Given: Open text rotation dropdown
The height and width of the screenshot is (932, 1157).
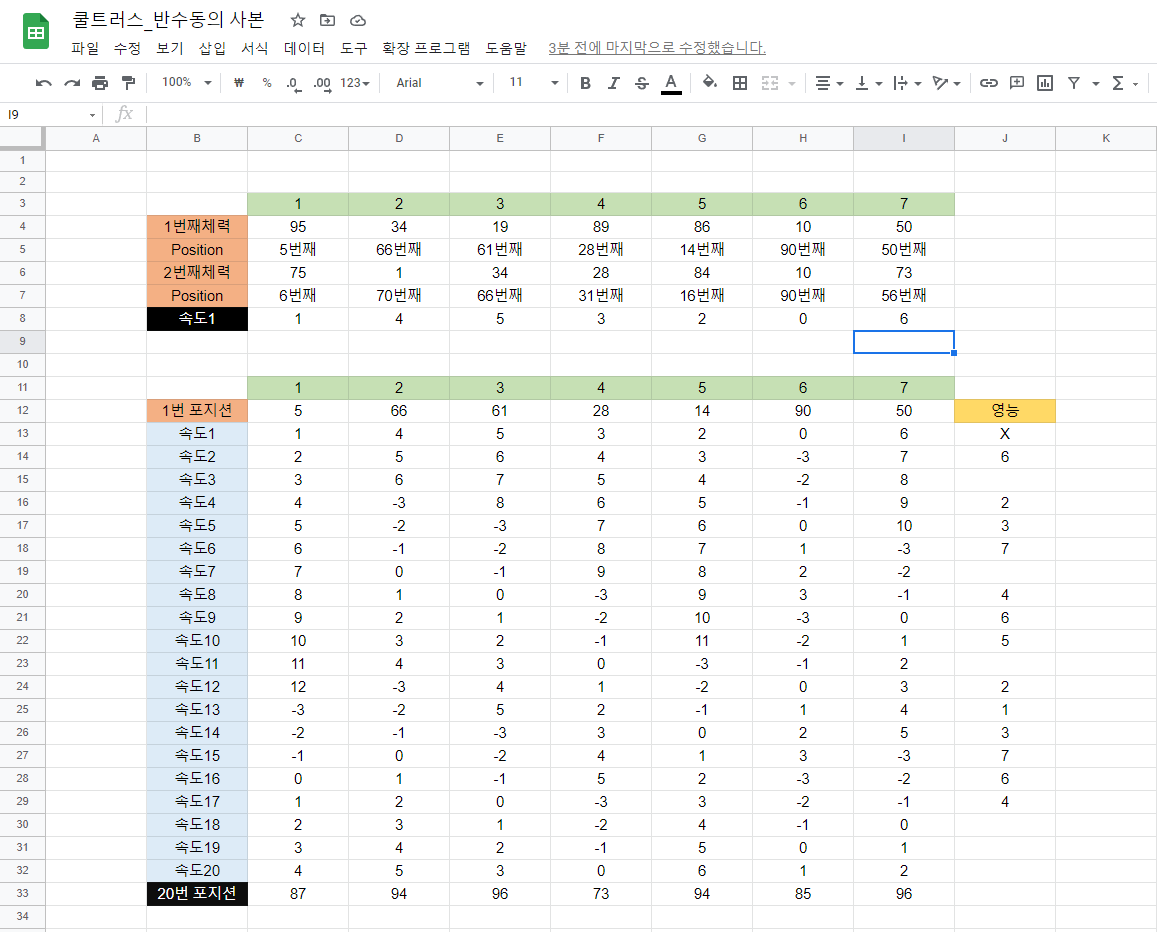Looking at the screenshot, I should click(x=946, y=83).
